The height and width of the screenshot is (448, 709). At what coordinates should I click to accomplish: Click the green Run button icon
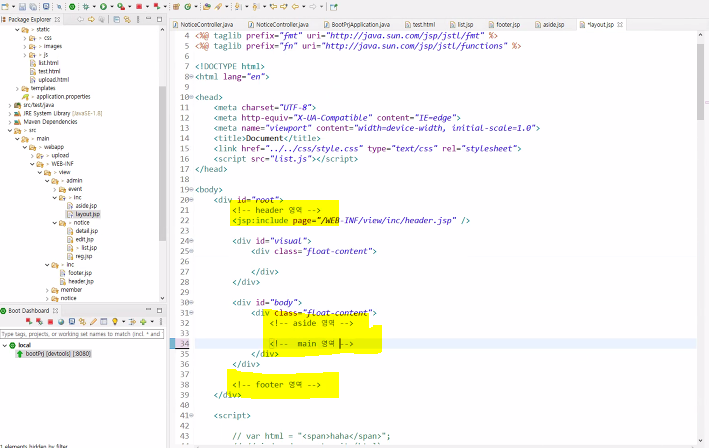[103, 7]
